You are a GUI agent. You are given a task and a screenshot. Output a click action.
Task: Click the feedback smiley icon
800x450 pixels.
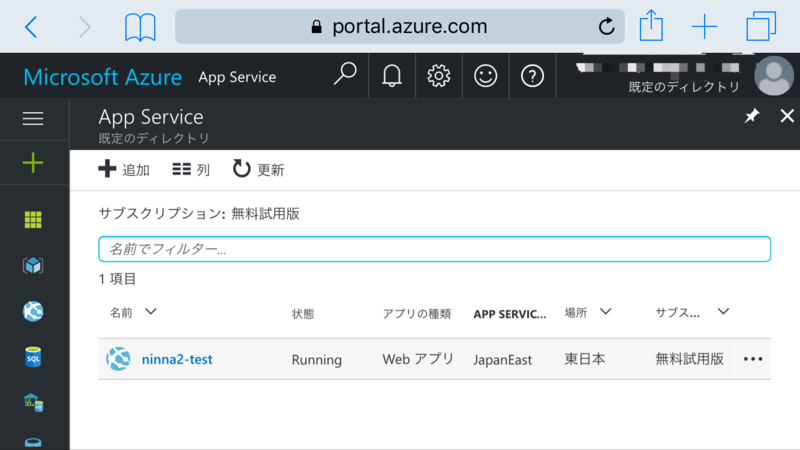485,76
